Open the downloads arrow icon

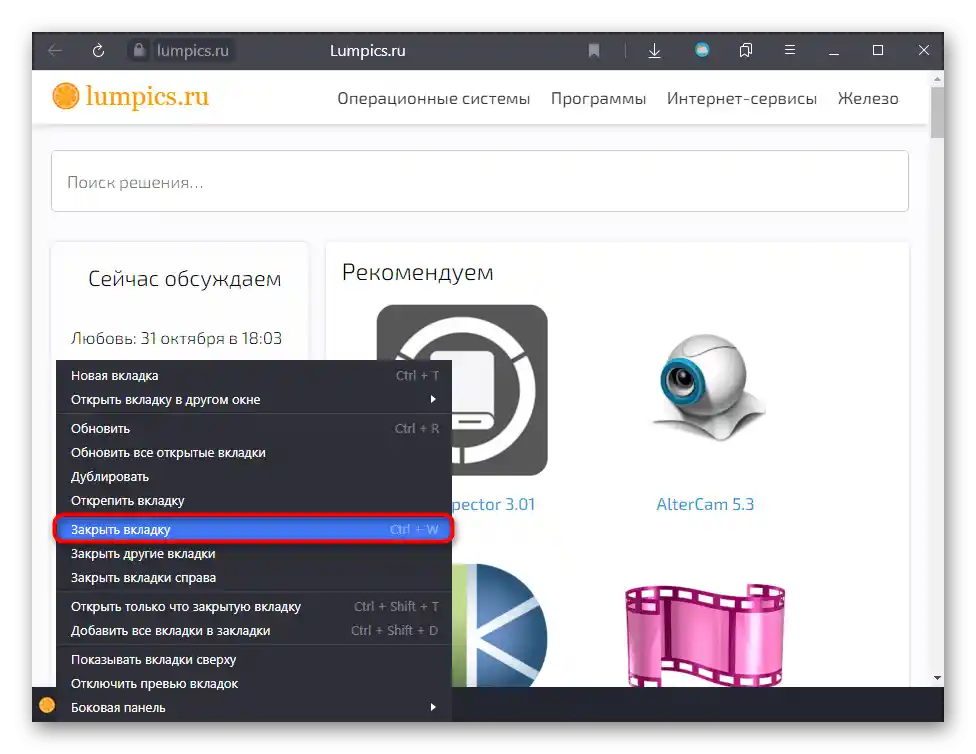coord(654,50)
